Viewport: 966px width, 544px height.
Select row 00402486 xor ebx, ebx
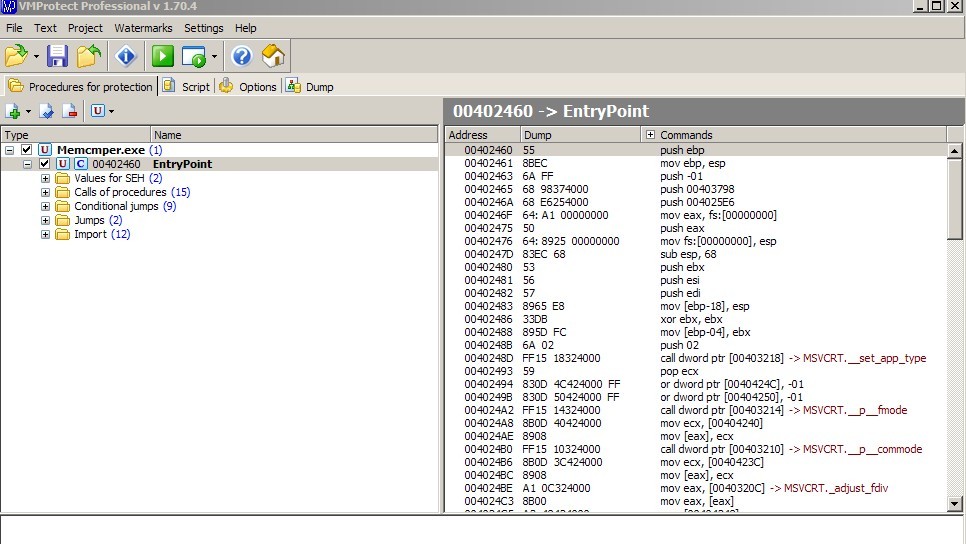[696, 319]
